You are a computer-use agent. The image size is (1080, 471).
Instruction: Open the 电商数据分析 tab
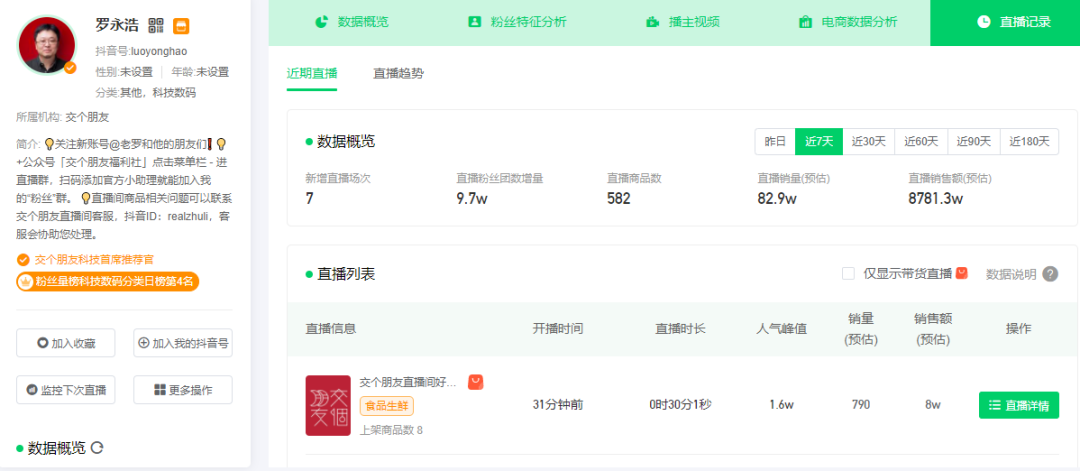[x=847, y=22]
